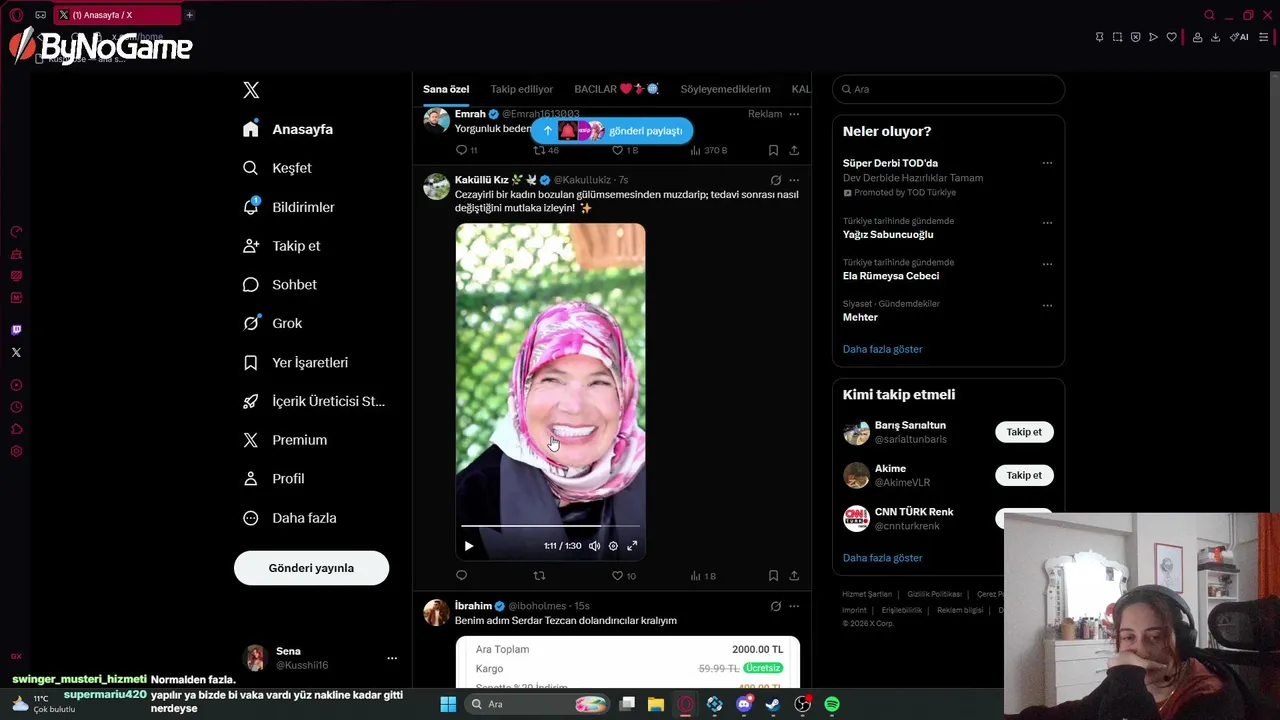Screen dimensions: 1280x720
Task: Click the Gönderi yayınla button
Action: [x=311, y=568]
